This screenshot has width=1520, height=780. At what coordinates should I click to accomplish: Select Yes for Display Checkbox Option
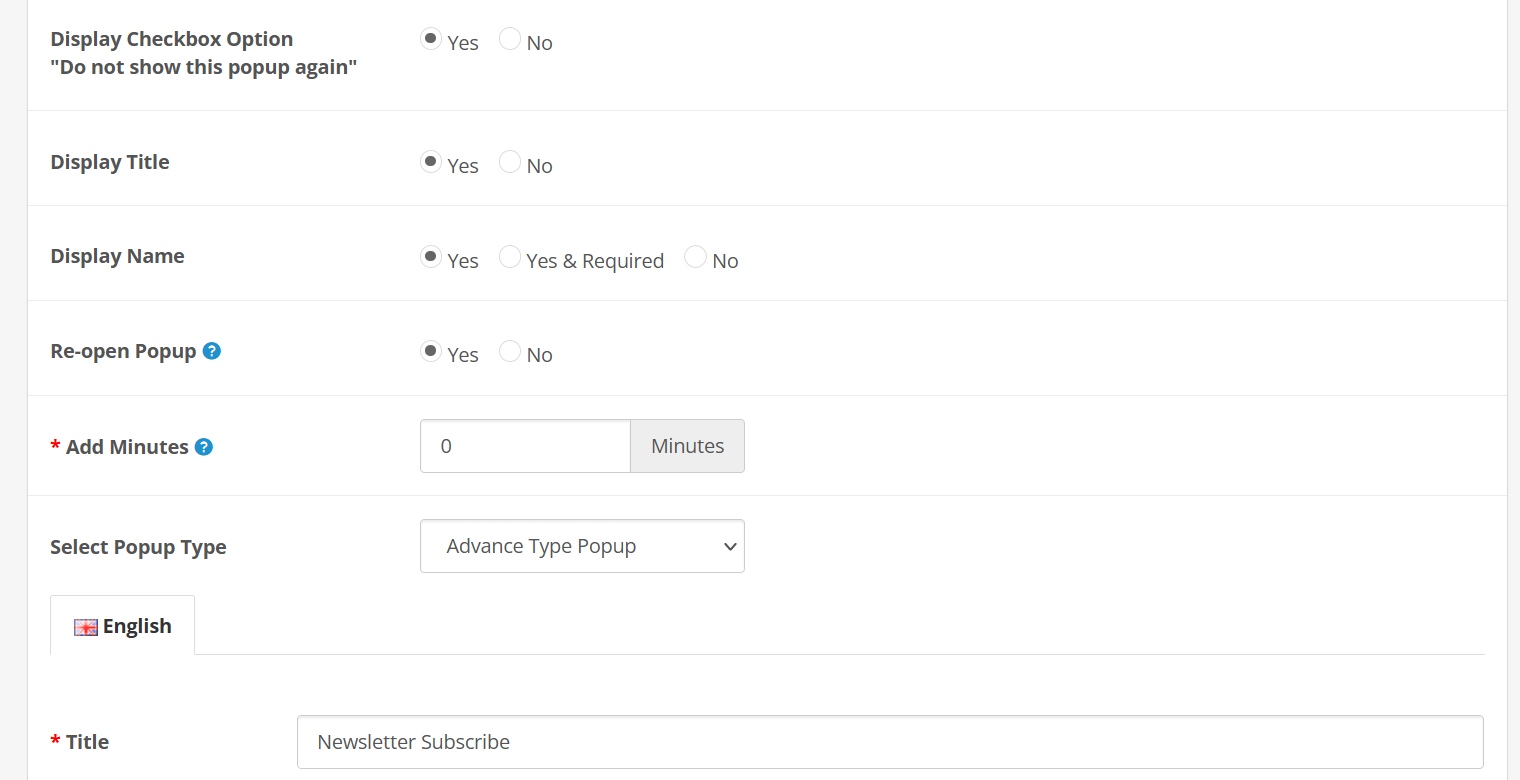tap(431, 39)
